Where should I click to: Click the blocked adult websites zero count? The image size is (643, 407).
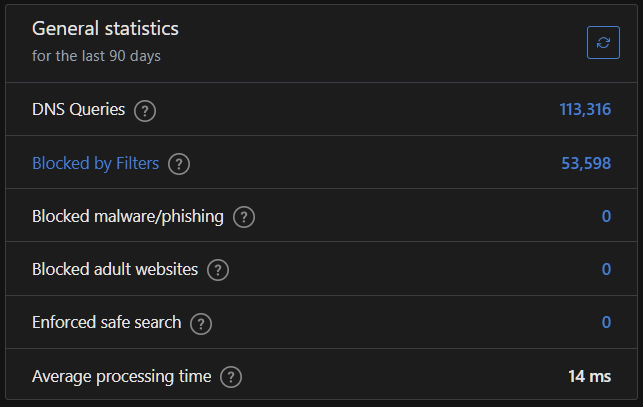(x=606, y=269)
